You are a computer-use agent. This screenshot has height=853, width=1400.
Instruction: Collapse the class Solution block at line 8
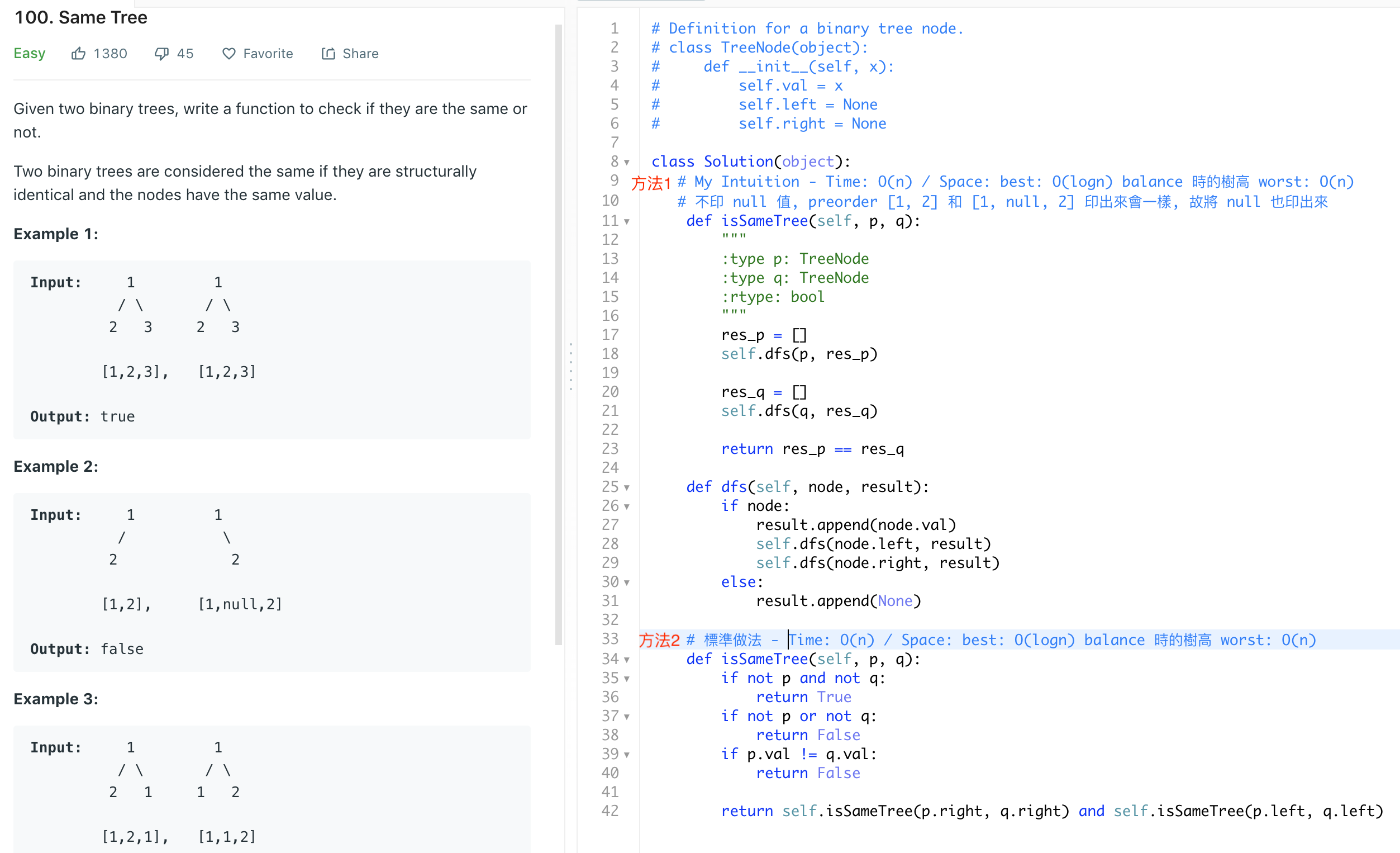[627, 162]
